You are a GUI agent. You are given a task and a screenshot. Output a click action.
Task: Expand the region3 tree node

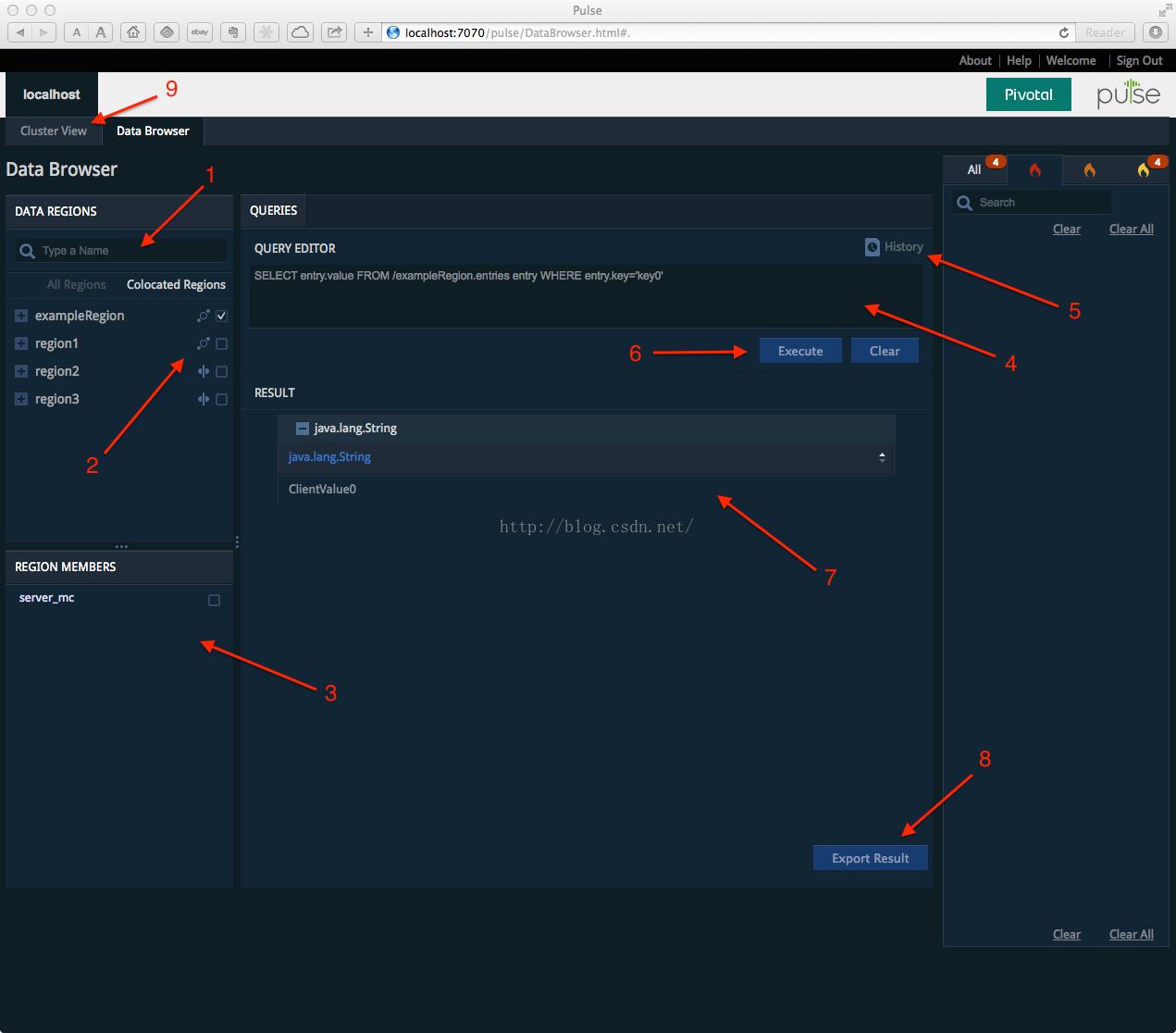pos(21,399)
